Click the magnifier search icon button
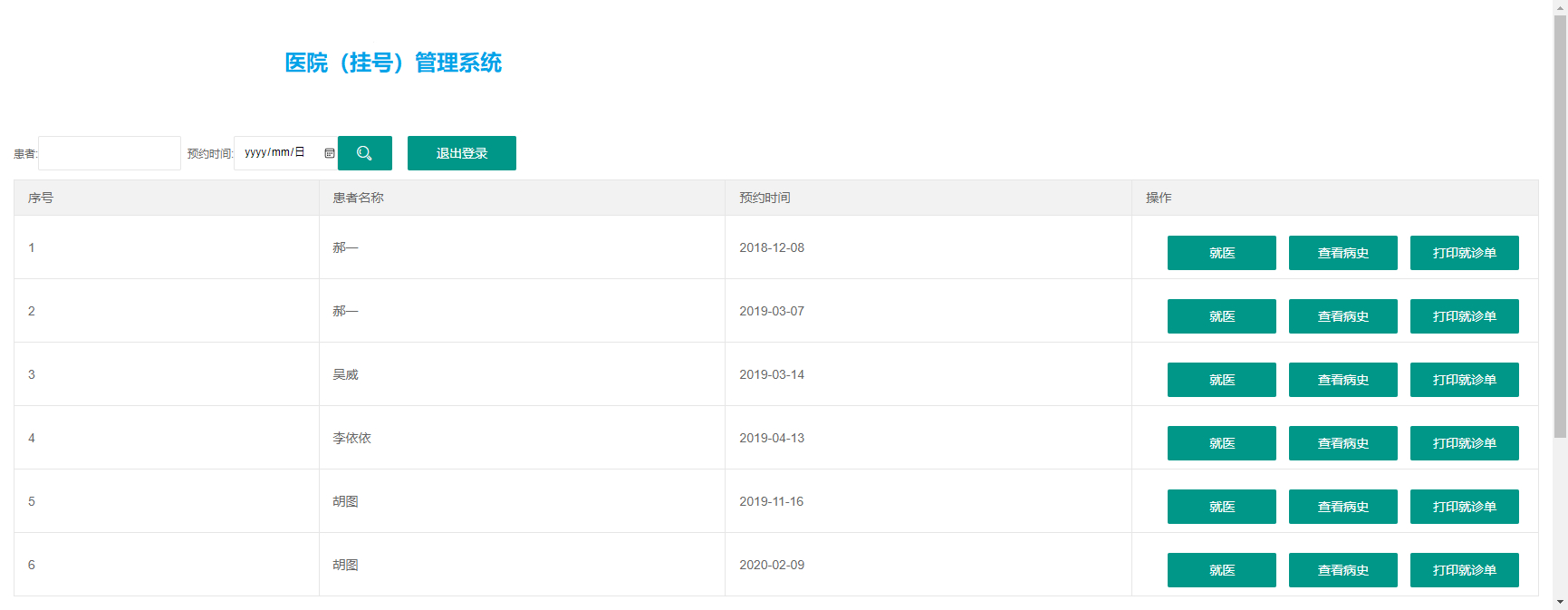Image resolution: width=1568 pixels, height=610 pixels. 364,153
